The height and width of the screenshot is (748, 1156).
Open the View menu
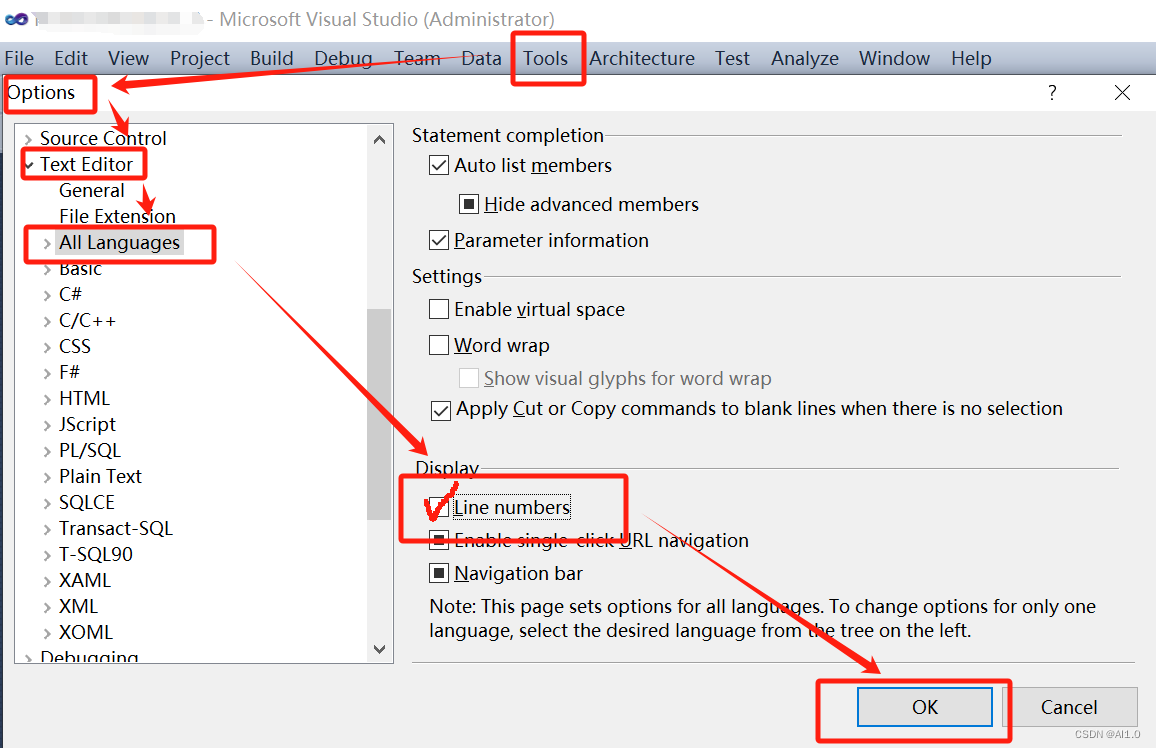click(128, 58)
